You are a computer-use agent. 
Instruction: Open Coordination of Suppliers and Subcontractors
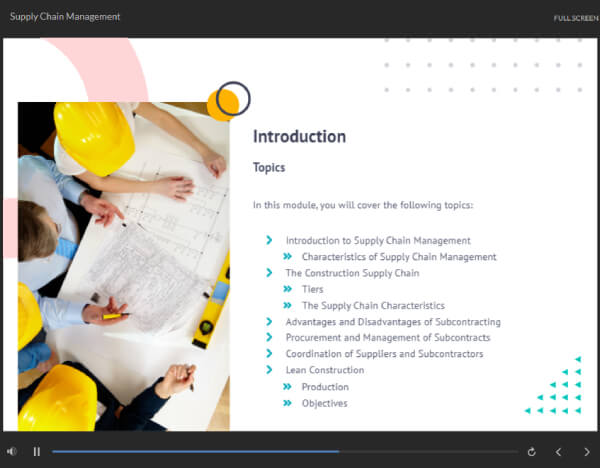point(384,354)
